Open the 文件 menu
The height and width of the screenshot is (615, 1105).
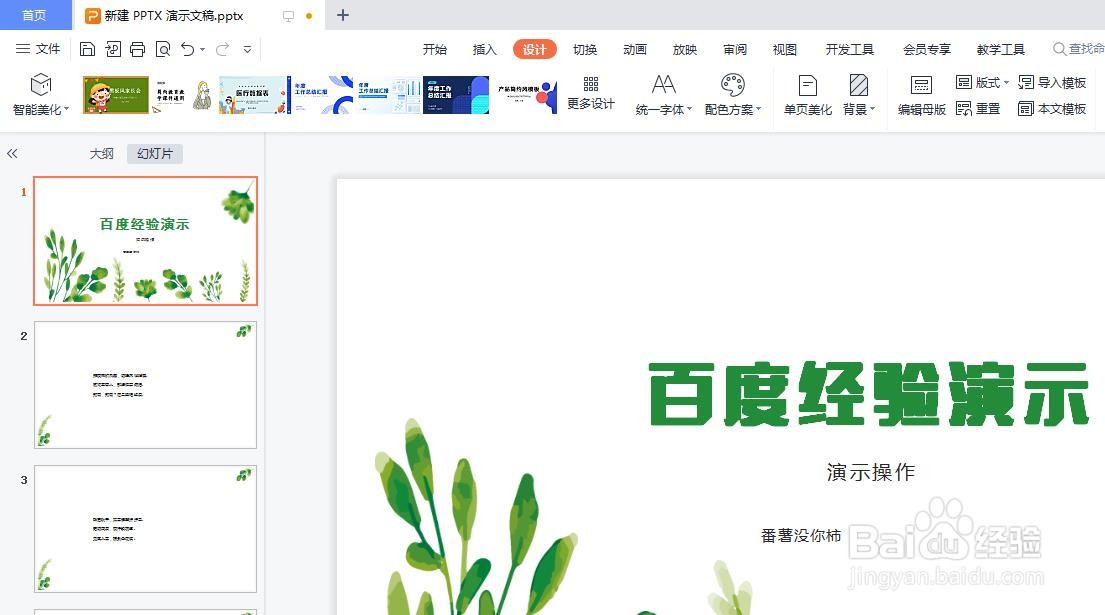[x=38, y=49]
